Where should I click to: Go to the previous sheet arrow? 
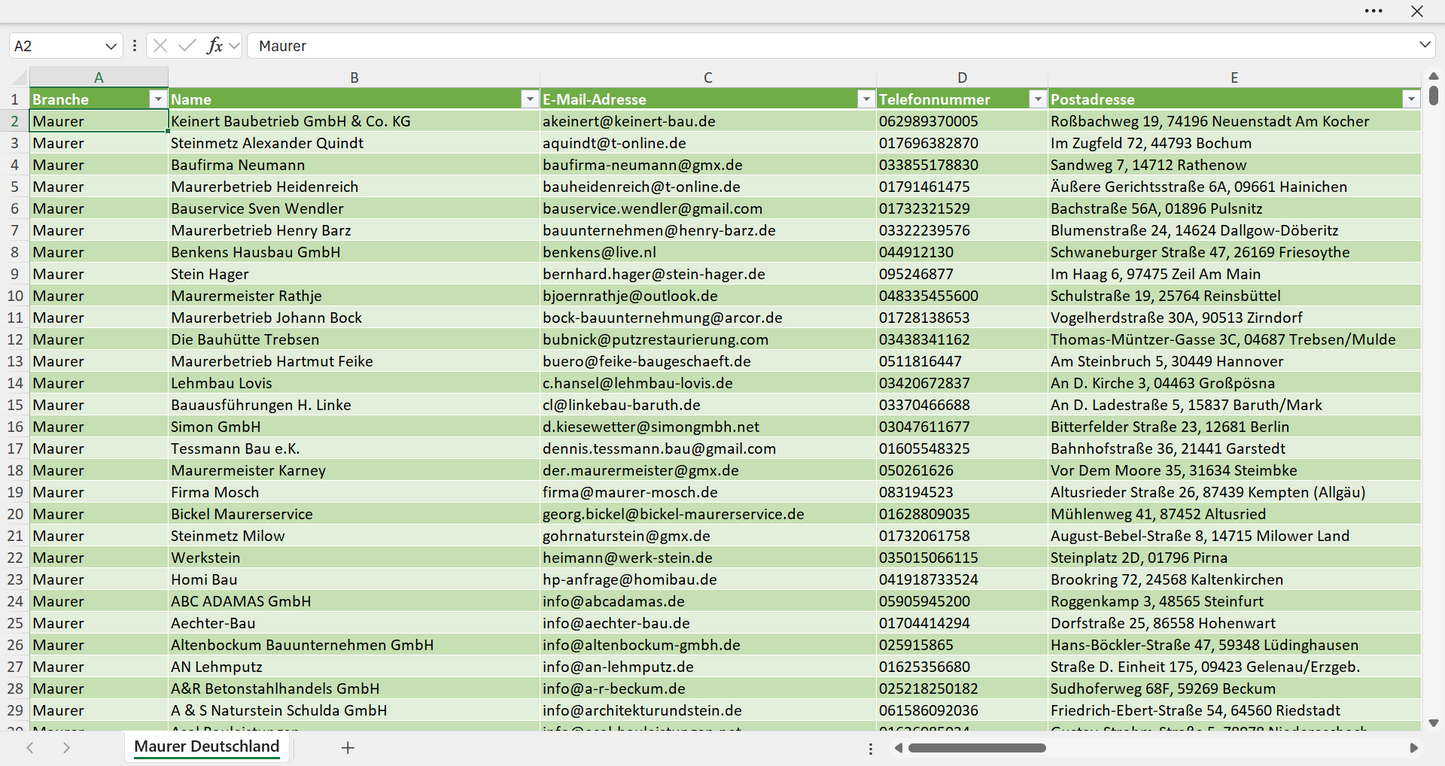[30, 747]
